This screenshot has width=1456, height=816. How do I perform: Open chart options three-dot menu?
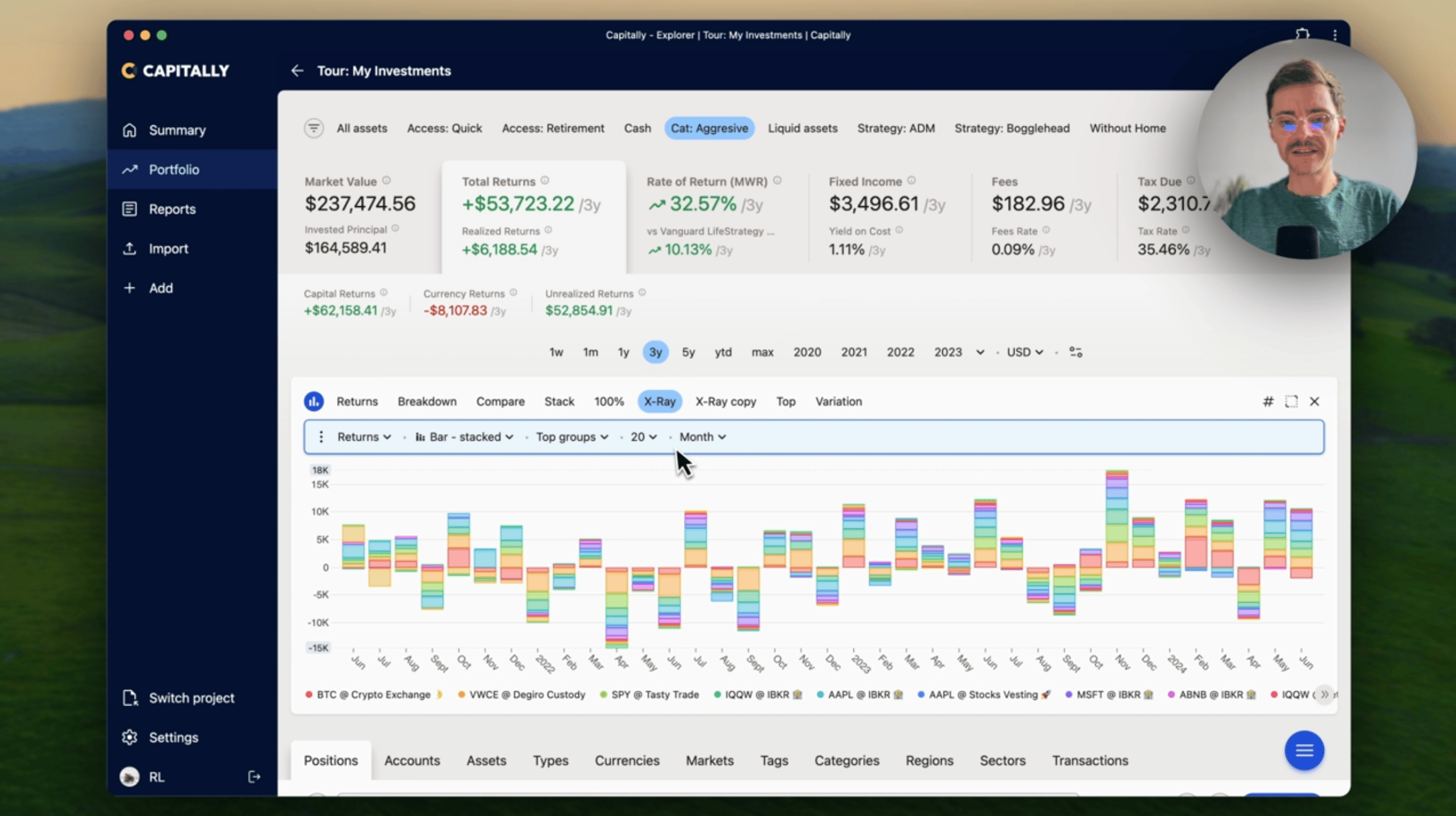[x=321, y=437]
